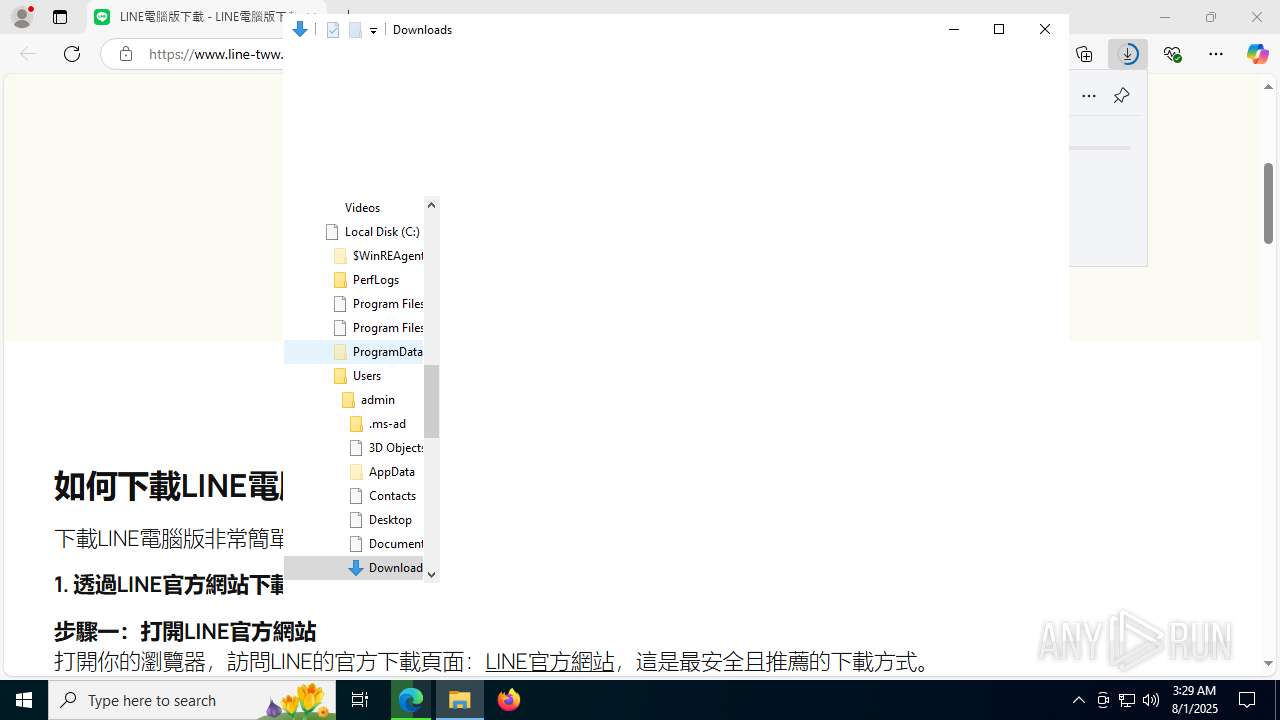Image resolution: width=1280 pixels, height=720 pixels.
Task: Minimize the Edge browser window
Action: click(x=1164, y=17)
